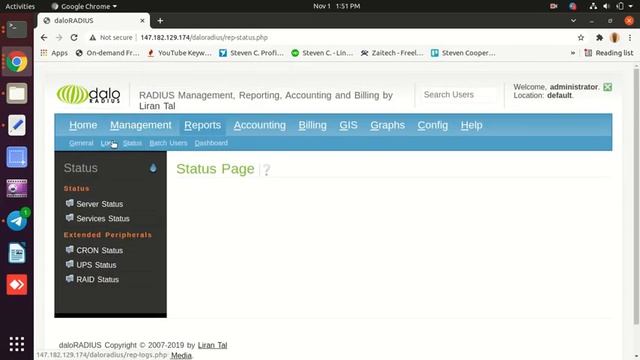640x360 pixels.
Task: Click the browser forward arrow
Action: (x=59, y=38)
